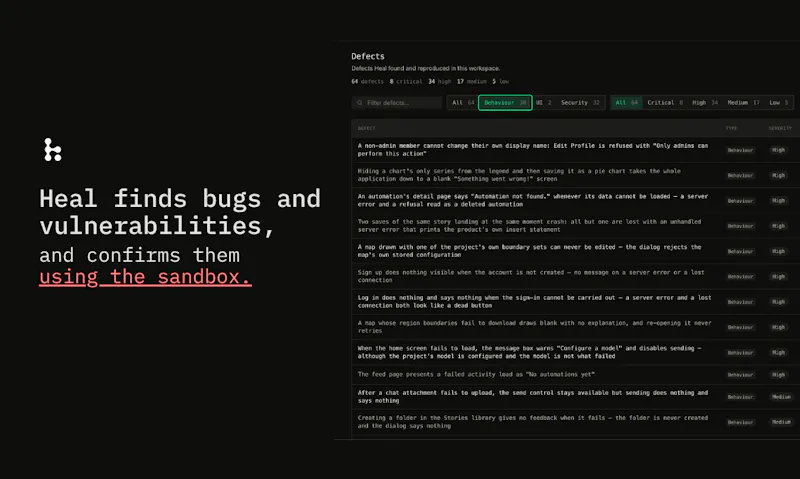This screenshot has height=479, width=800.
Task: Click Behaviour badge on Log in defect row
Action: [740, 302]
